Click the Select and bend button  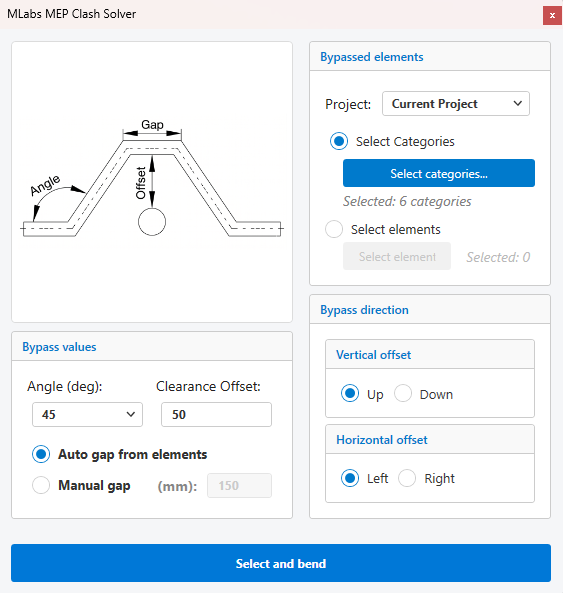pyautogui.click(x=281, y=563)
